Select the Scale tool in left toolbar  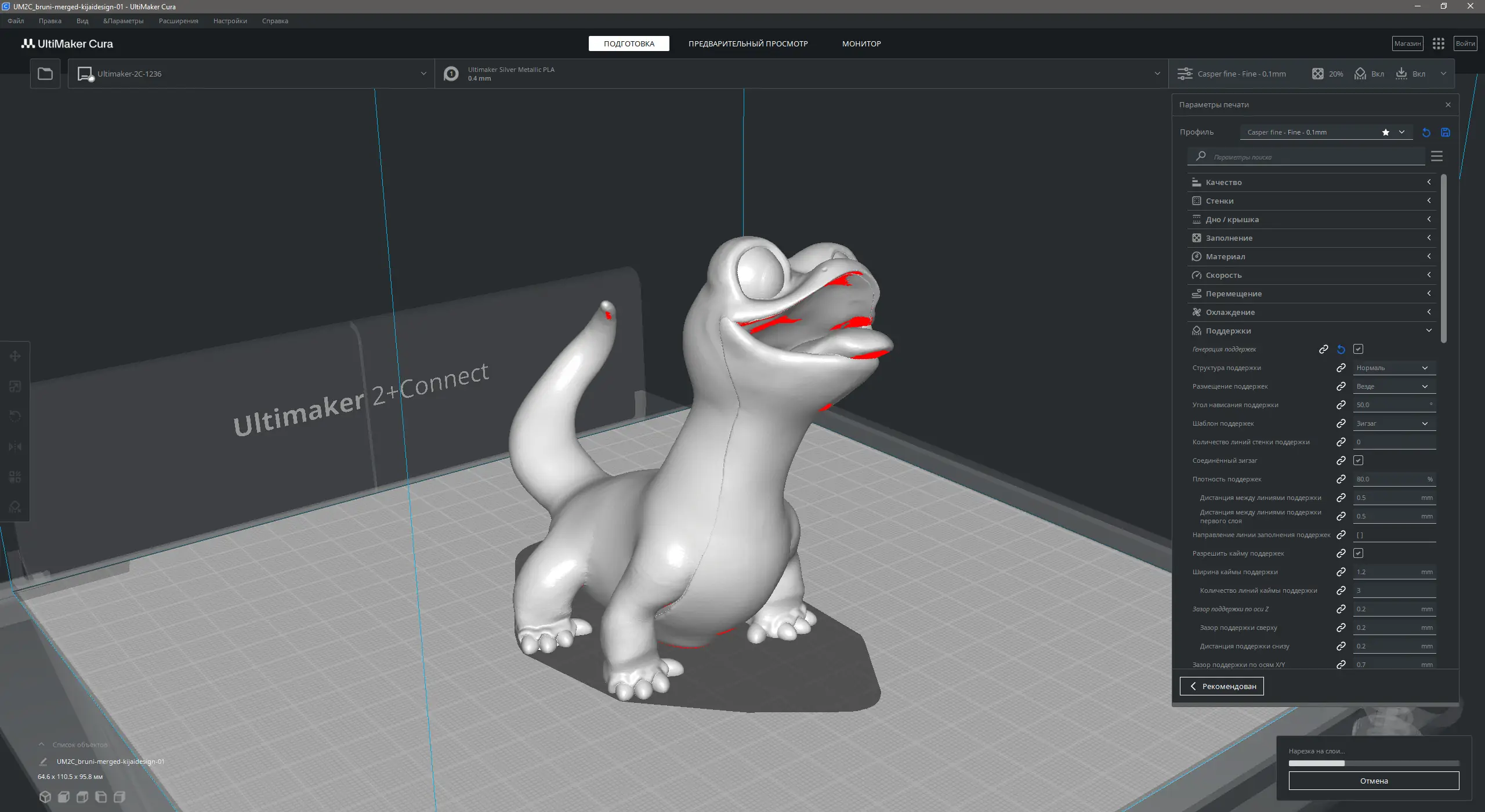(x=15, y=386)
